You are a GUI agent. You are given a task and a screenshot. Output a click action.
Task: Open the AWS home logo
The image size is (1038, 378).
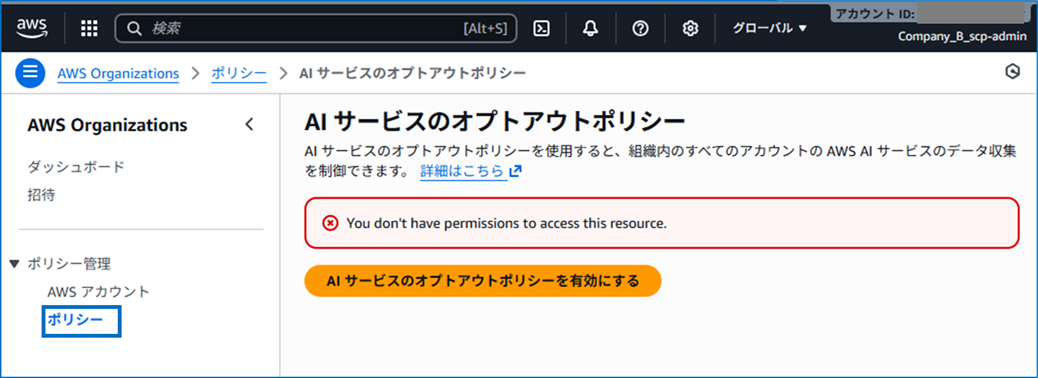click(x=32, y=27)
